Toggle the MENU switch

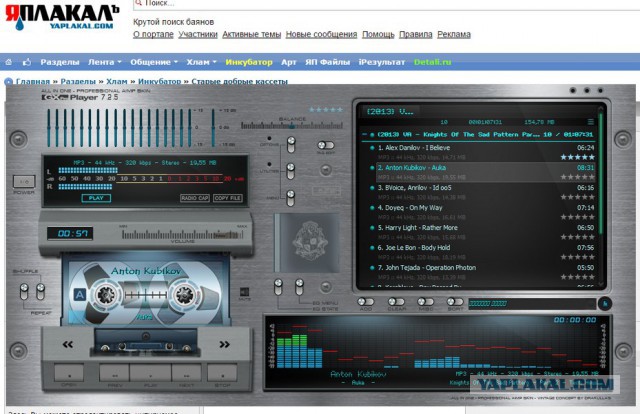[291, 198]
